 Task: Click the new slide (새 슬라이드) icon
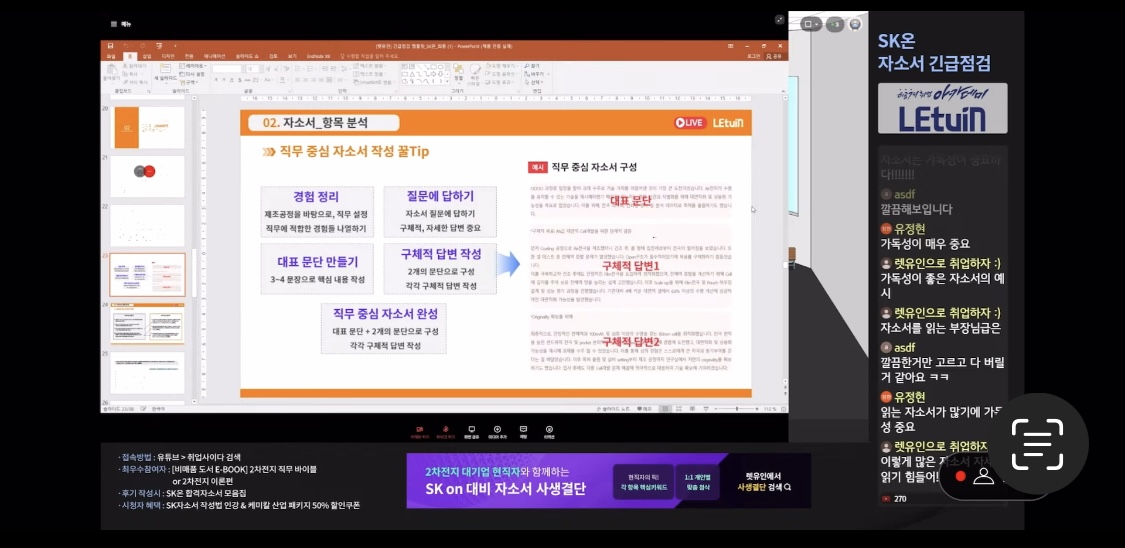[165, 68]
